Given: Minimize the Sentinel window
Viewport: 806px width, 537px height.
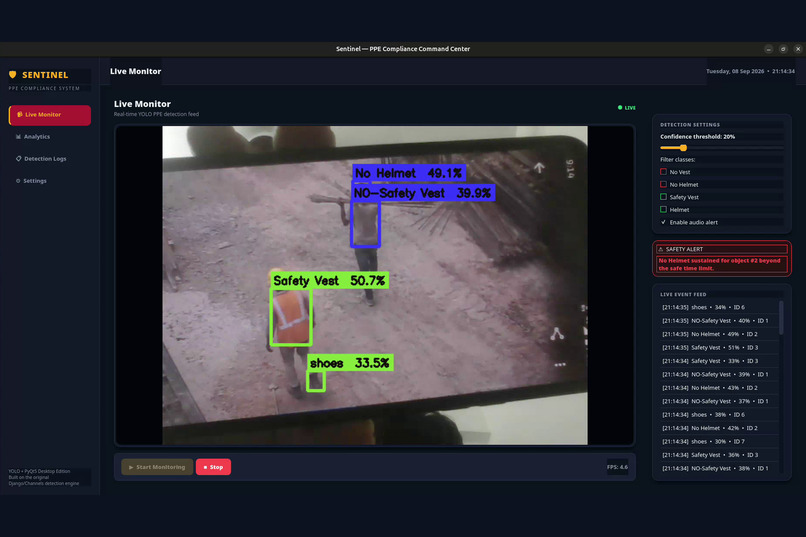Looking at the screenshot, I should 768,49.
